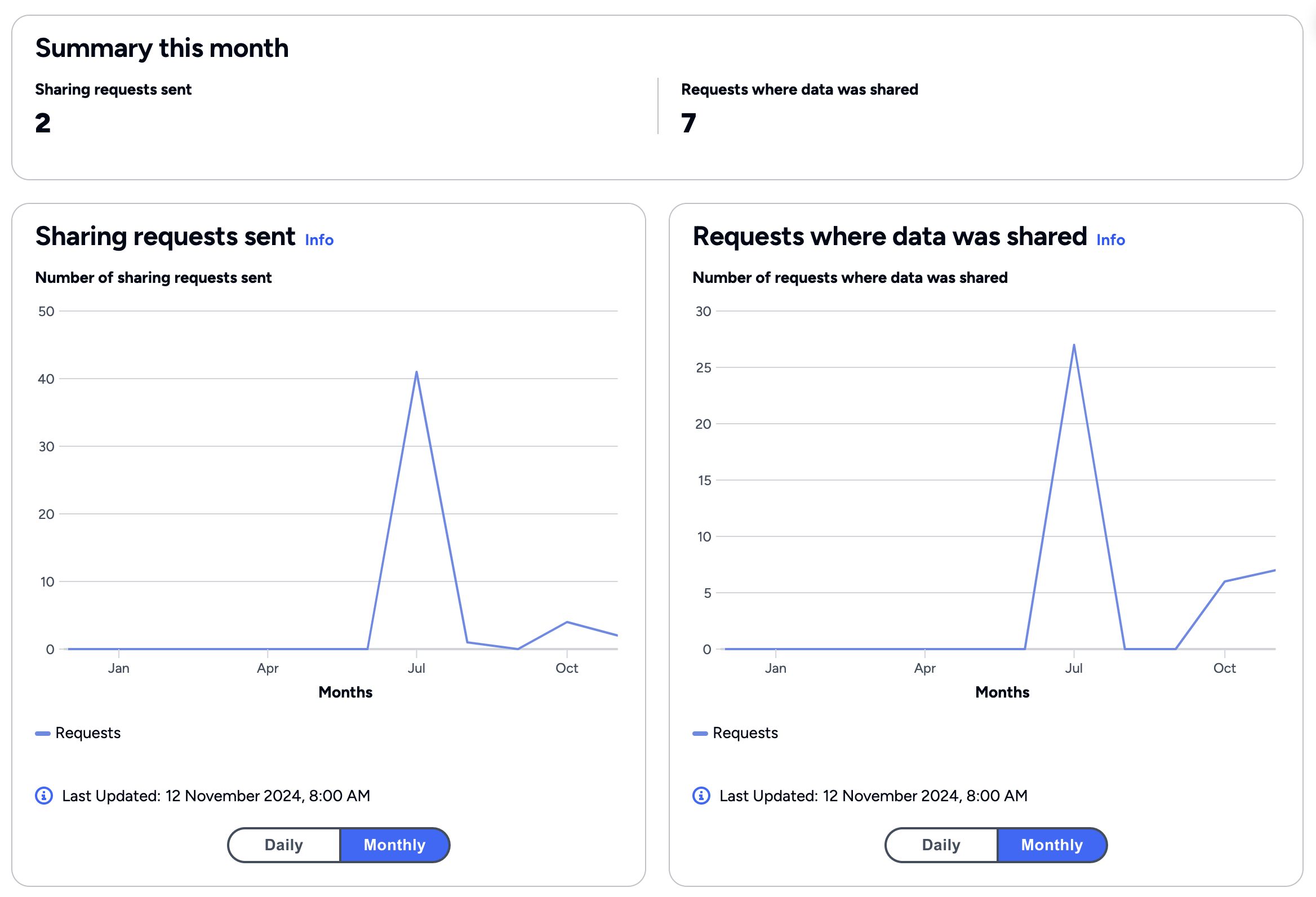Click the Summary this month heading
Image resolution: width=1316 pixels, height=897 pixels.
[162, 48]
